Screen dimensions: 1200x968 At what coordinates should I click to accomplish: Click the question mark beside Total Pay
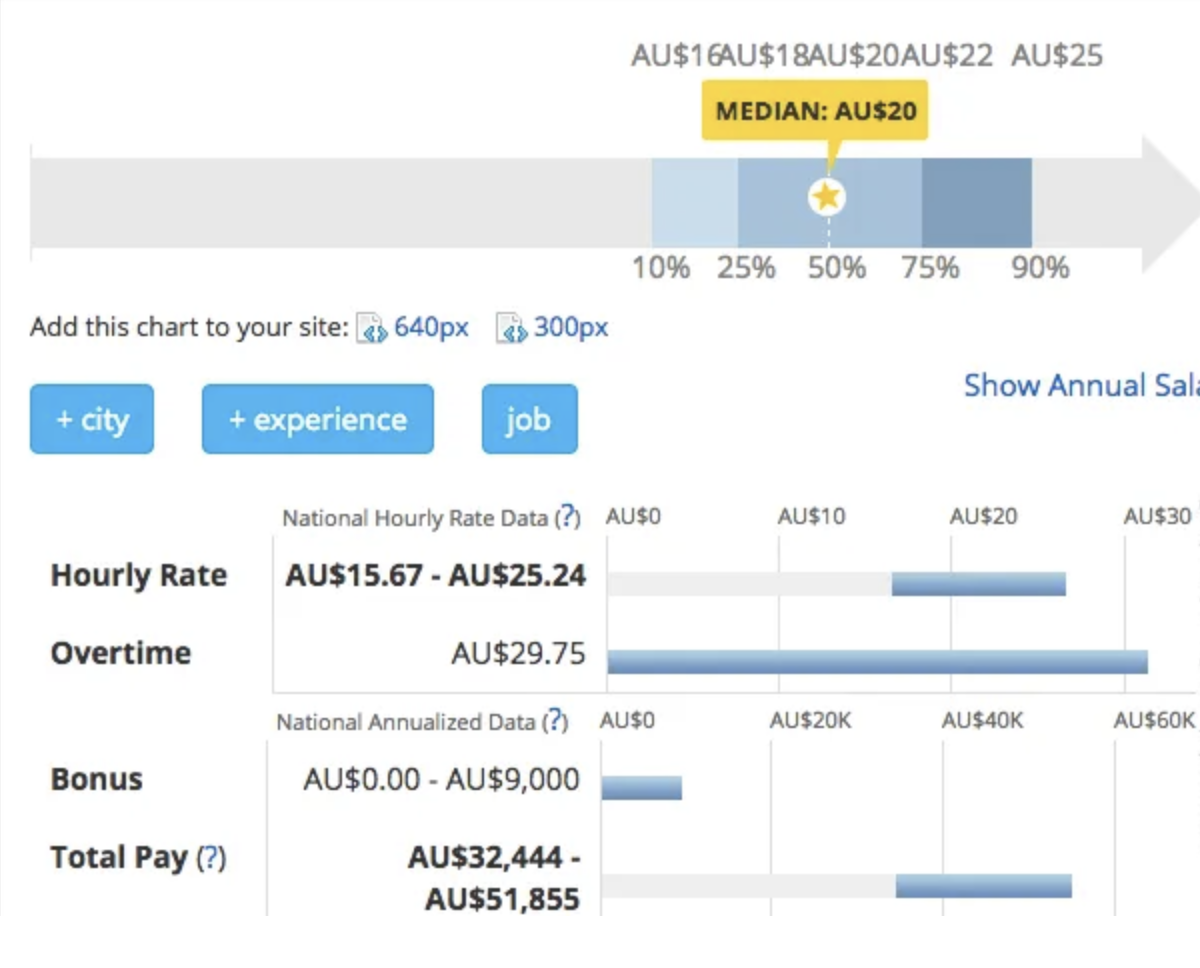pyautogui.click(x=210, y=858)
